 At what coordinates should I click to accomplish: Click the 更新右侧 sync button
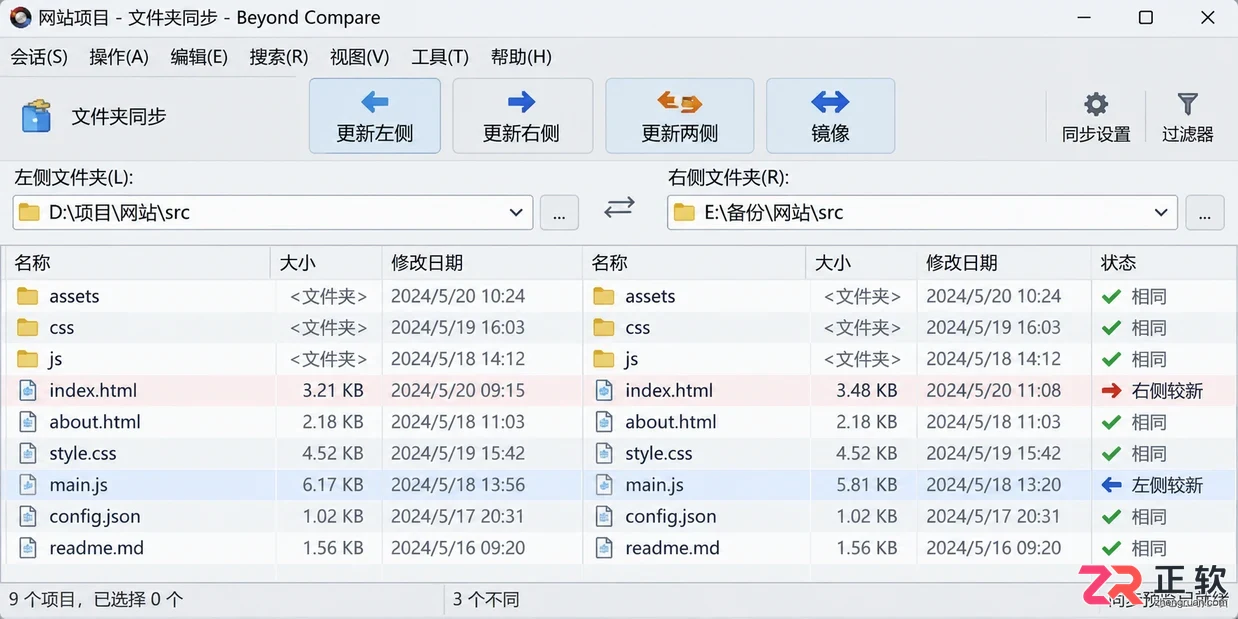[x=522, y=116]
